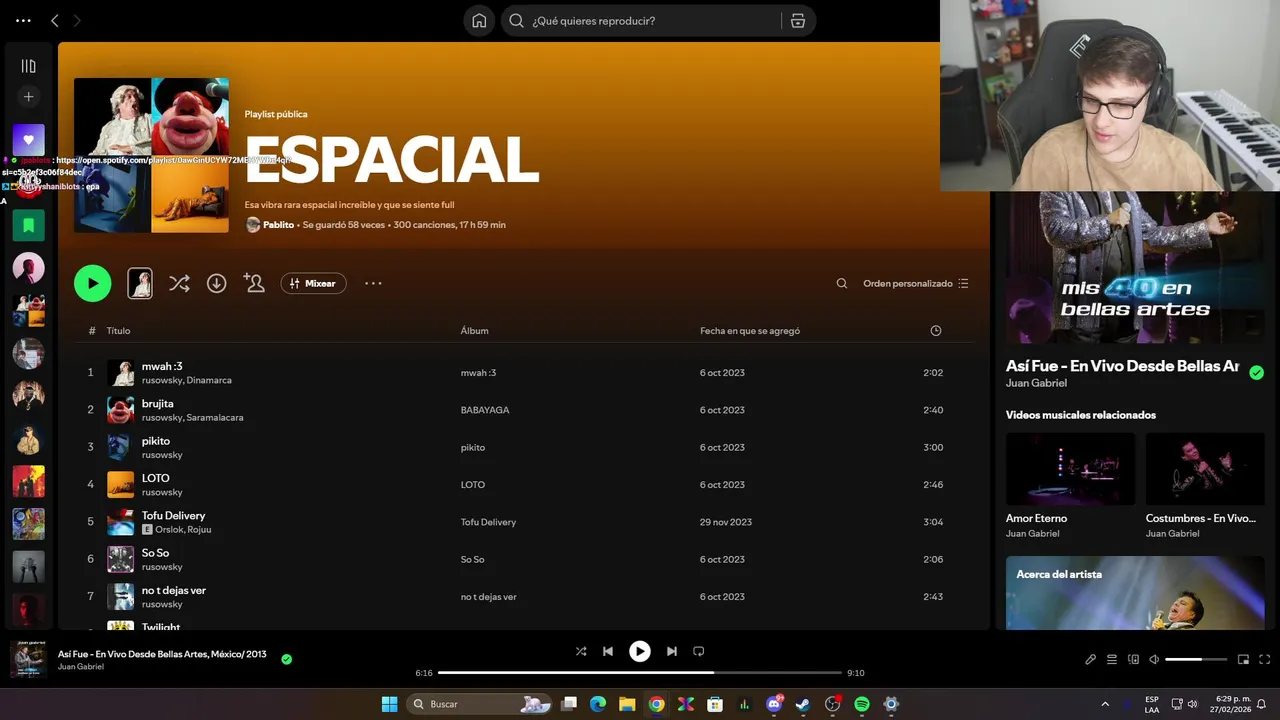
Task: Toggle green checkmark in right Así Fue panel
Action: (1256, 372)
